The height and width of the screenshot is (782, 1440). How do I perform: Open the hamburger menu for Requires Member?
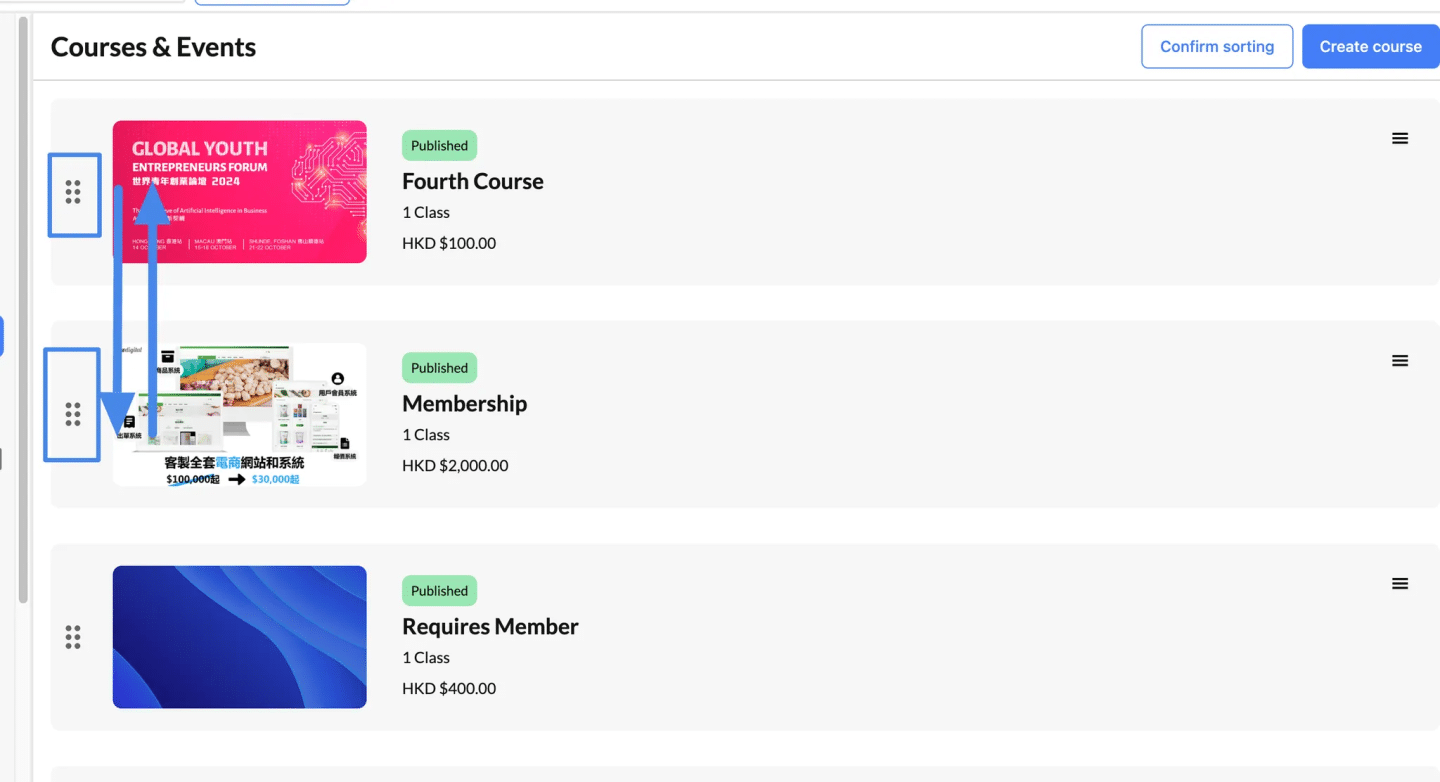click(x=1400, y=584)
